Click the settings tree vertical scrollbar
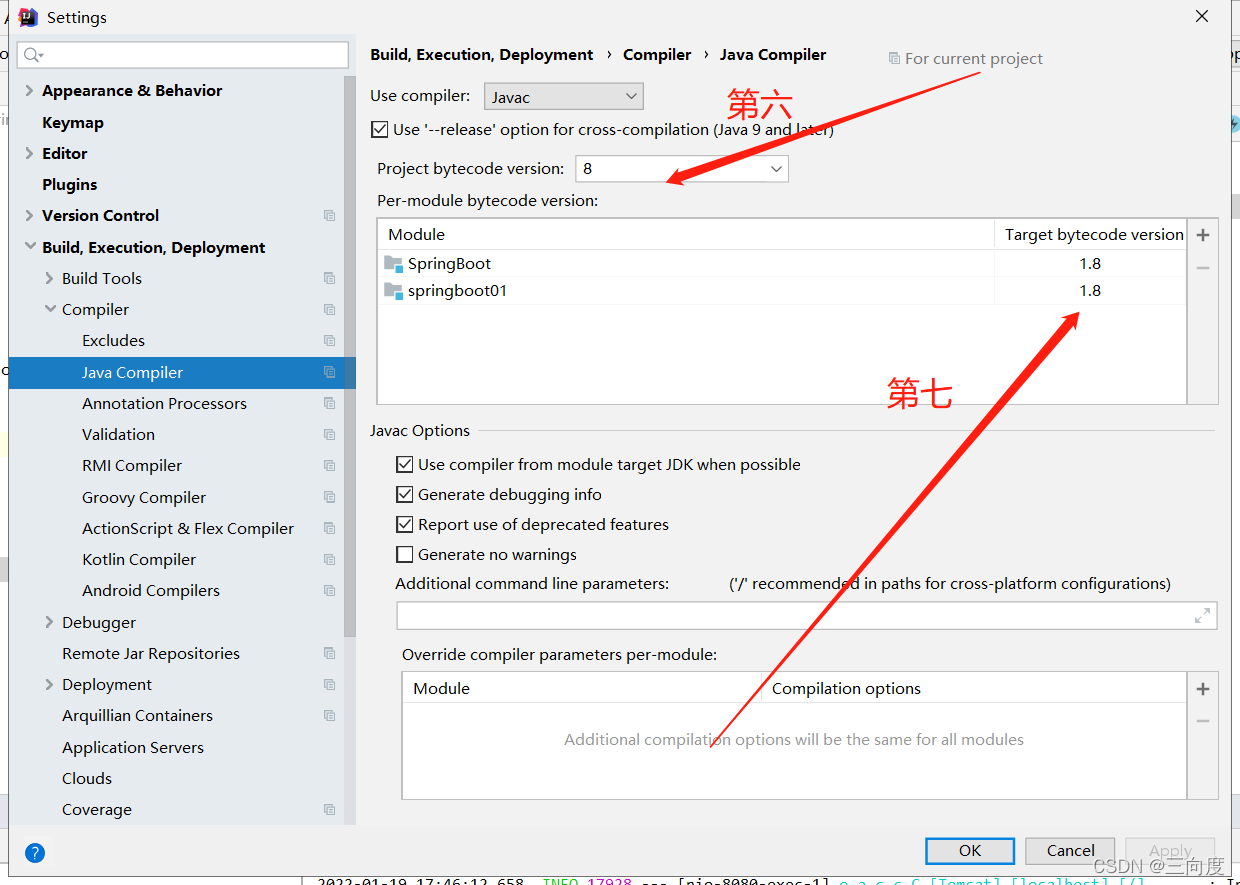This screenshot has height=885, width=1240. pyautogui.click(x=349, y=357)
